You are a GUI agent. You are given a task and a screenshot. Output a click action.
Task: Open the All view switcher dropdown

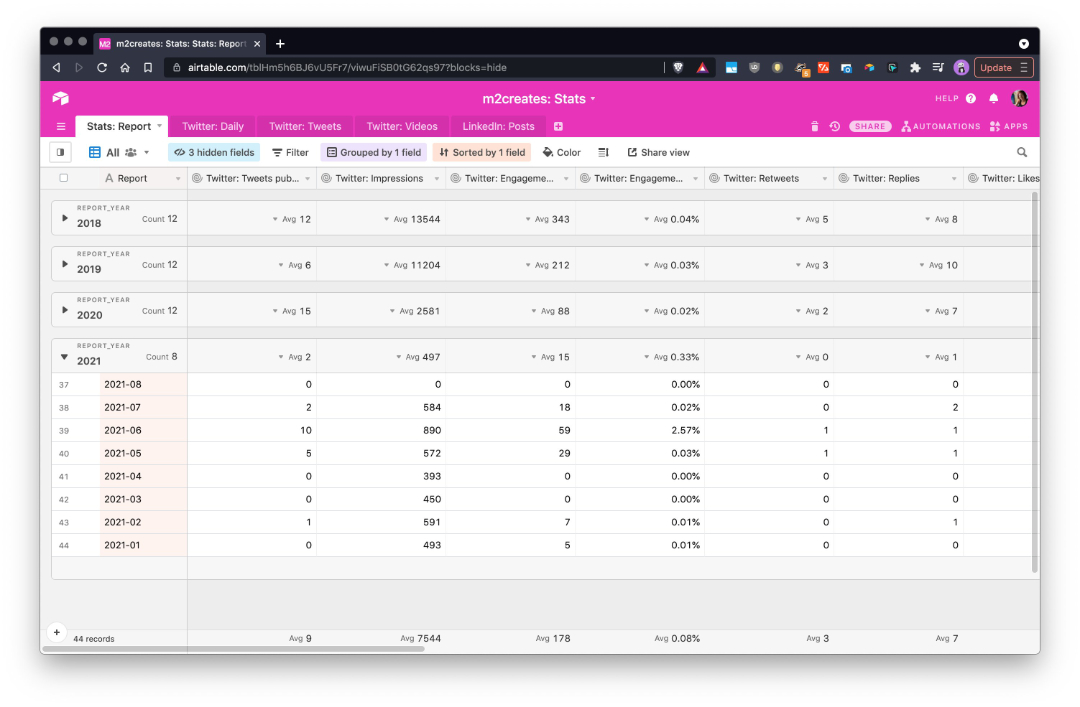pyautogui.click(x=118, y=152)
